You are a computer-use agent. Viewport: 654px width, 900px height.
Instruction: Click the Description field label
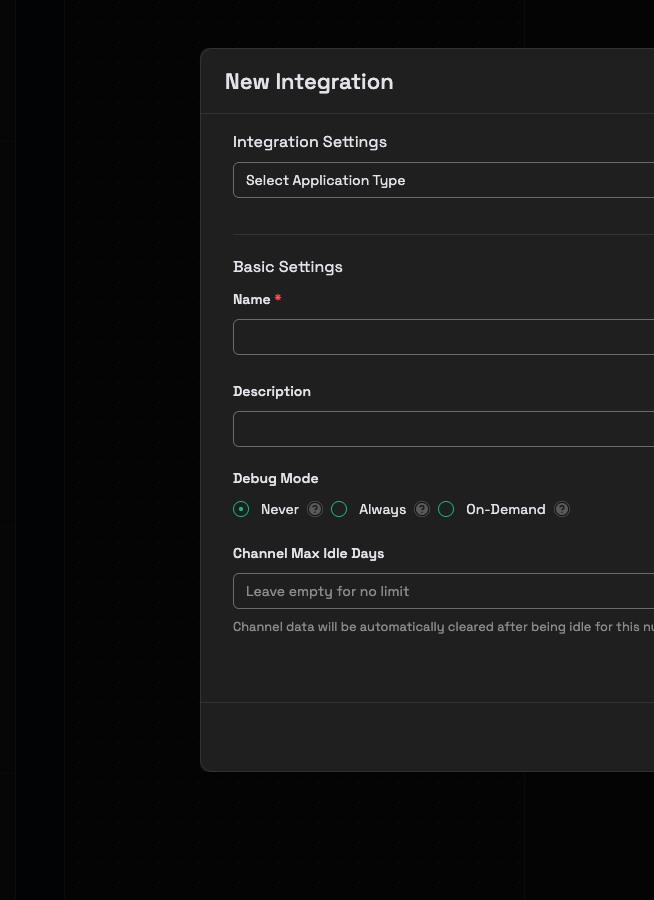[272, 391]
